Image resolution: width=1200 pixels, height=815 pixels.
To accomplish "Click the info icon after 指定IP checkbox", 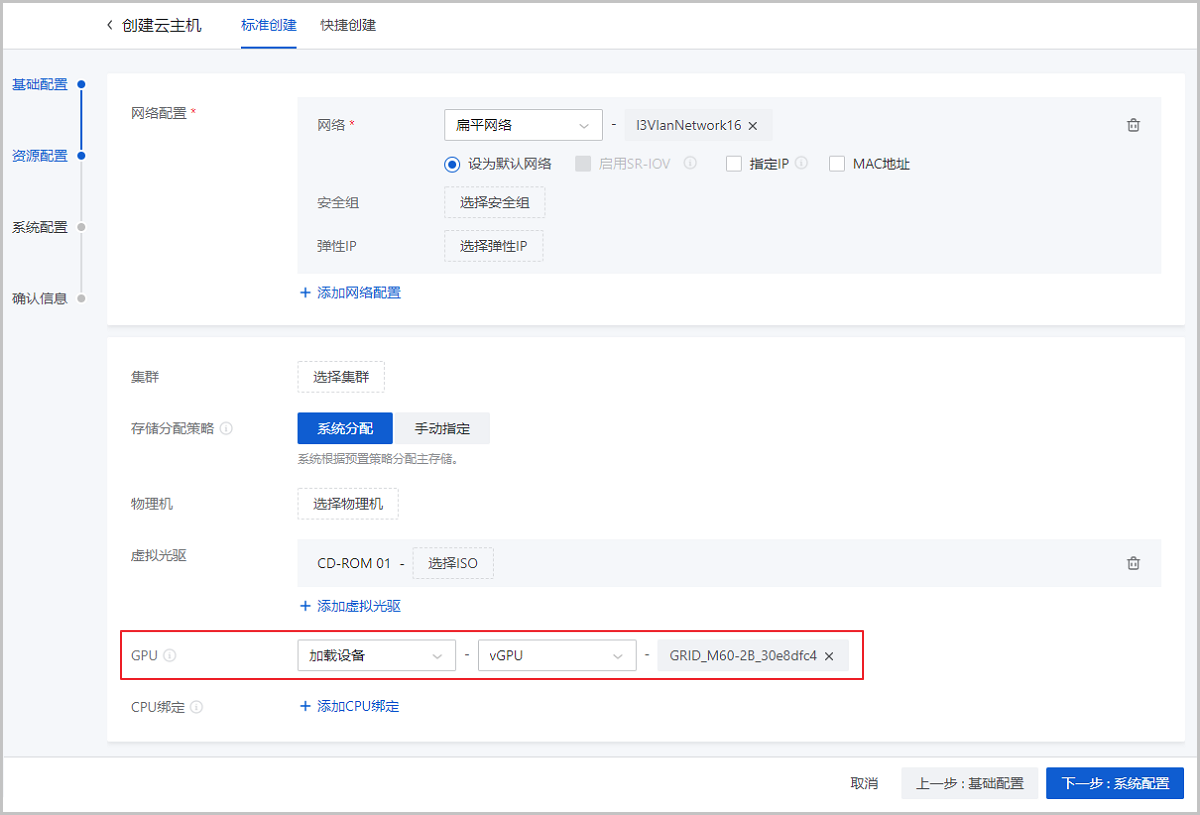I will click(x=799, y=163).
